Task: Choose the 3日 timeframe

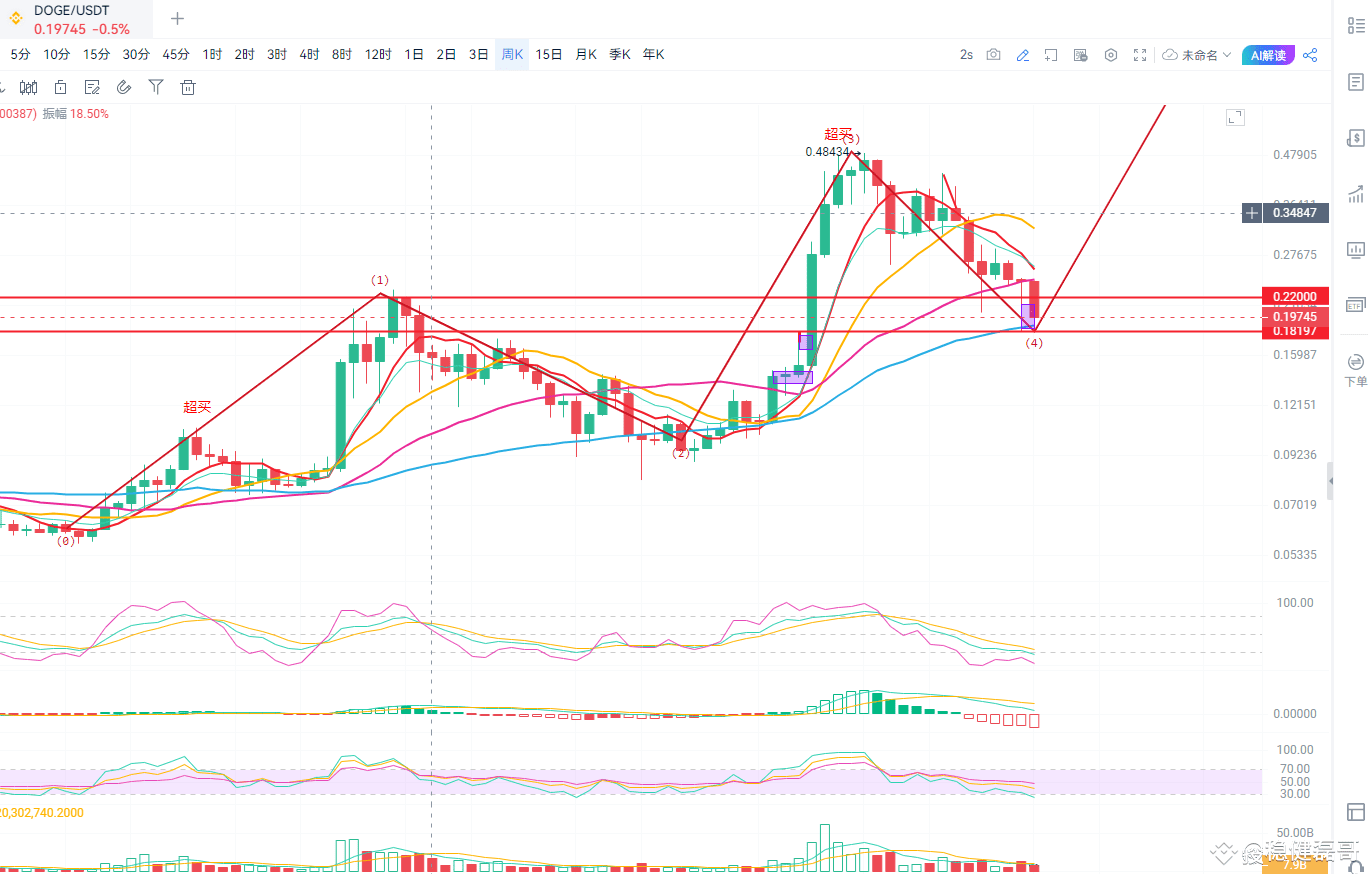Action: coord(478,55)
